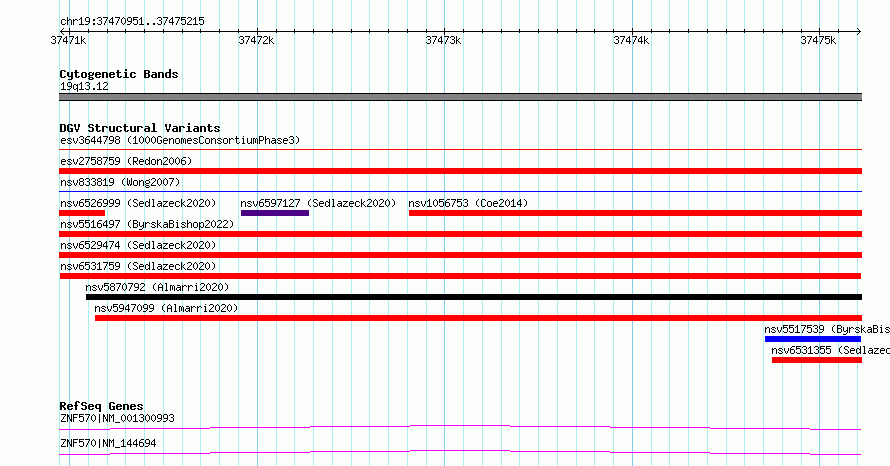Click the 37472k ruler tick label

(x=257, y=40)
